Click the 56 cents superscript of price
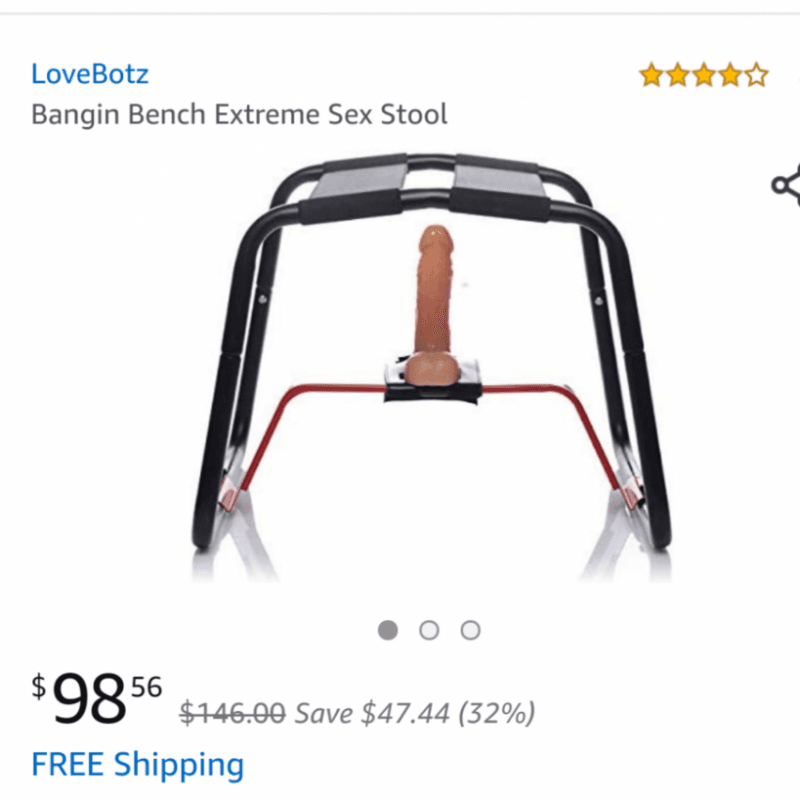The height and width of the screenshot is (800, 800). pos(146,687)
